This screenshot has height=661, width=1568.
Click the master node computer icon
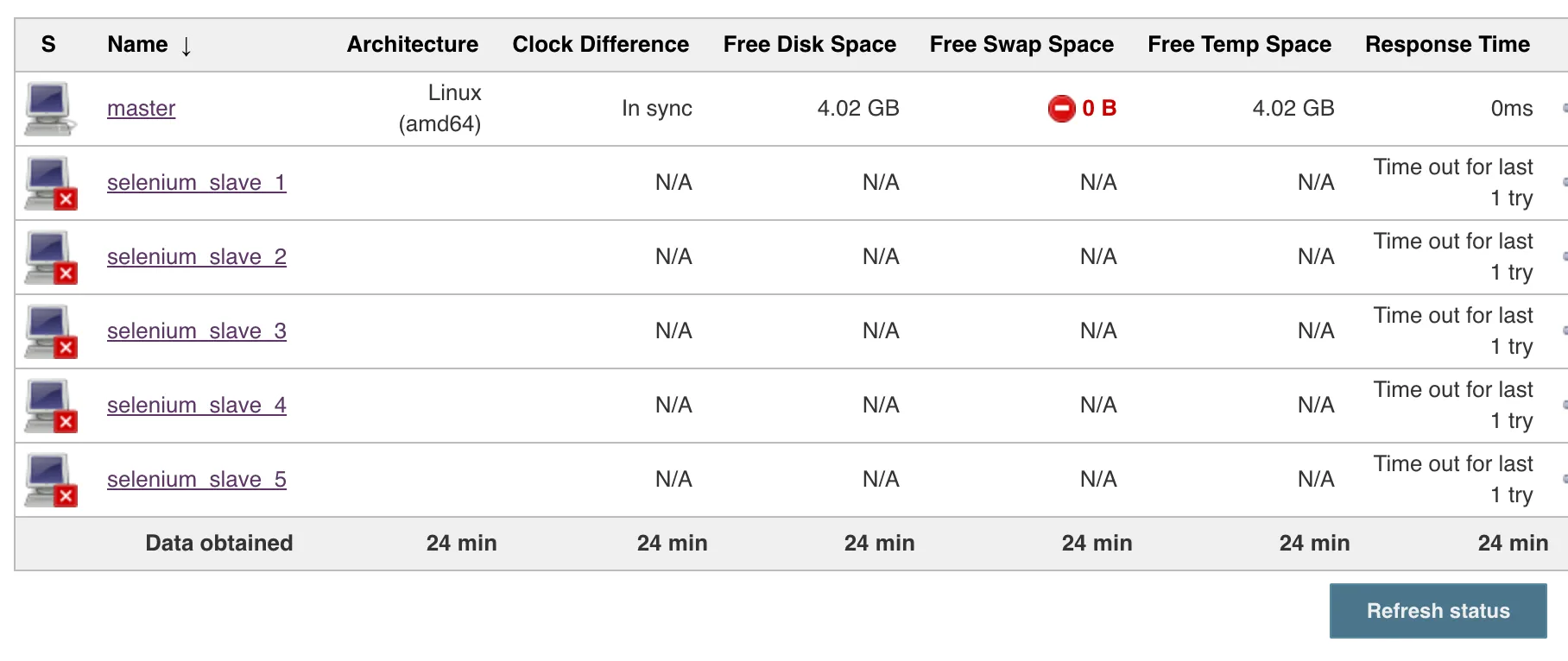(x=49, y=109)
